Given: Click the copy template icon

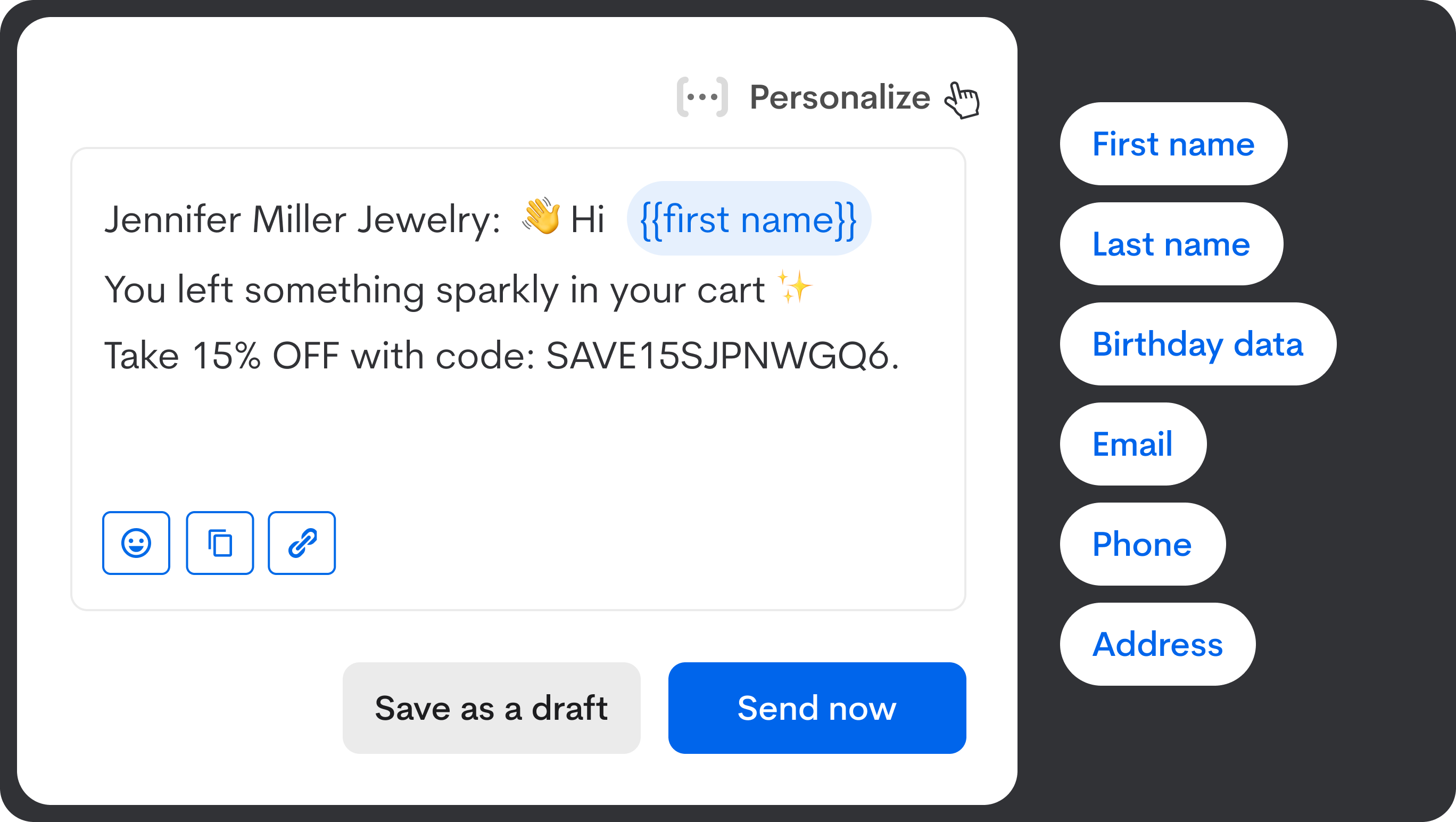Looking at the screenshot, I should click(x=220, y=542).
